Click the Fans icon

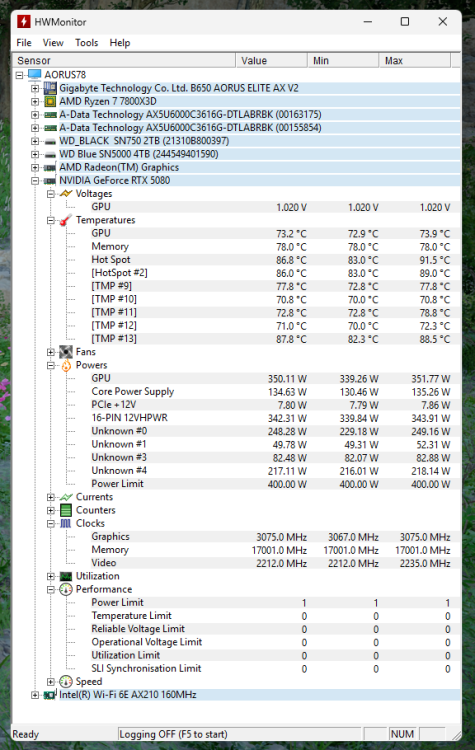[66, 352]
